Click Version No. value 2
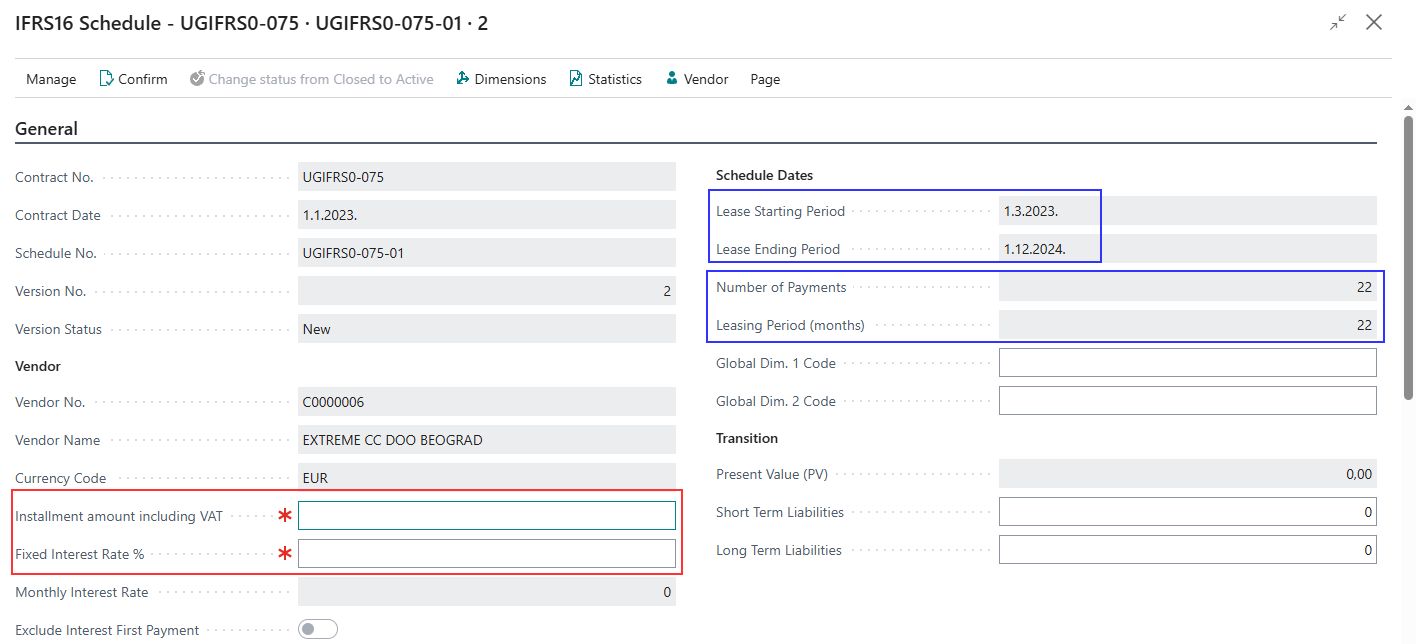 487,291
